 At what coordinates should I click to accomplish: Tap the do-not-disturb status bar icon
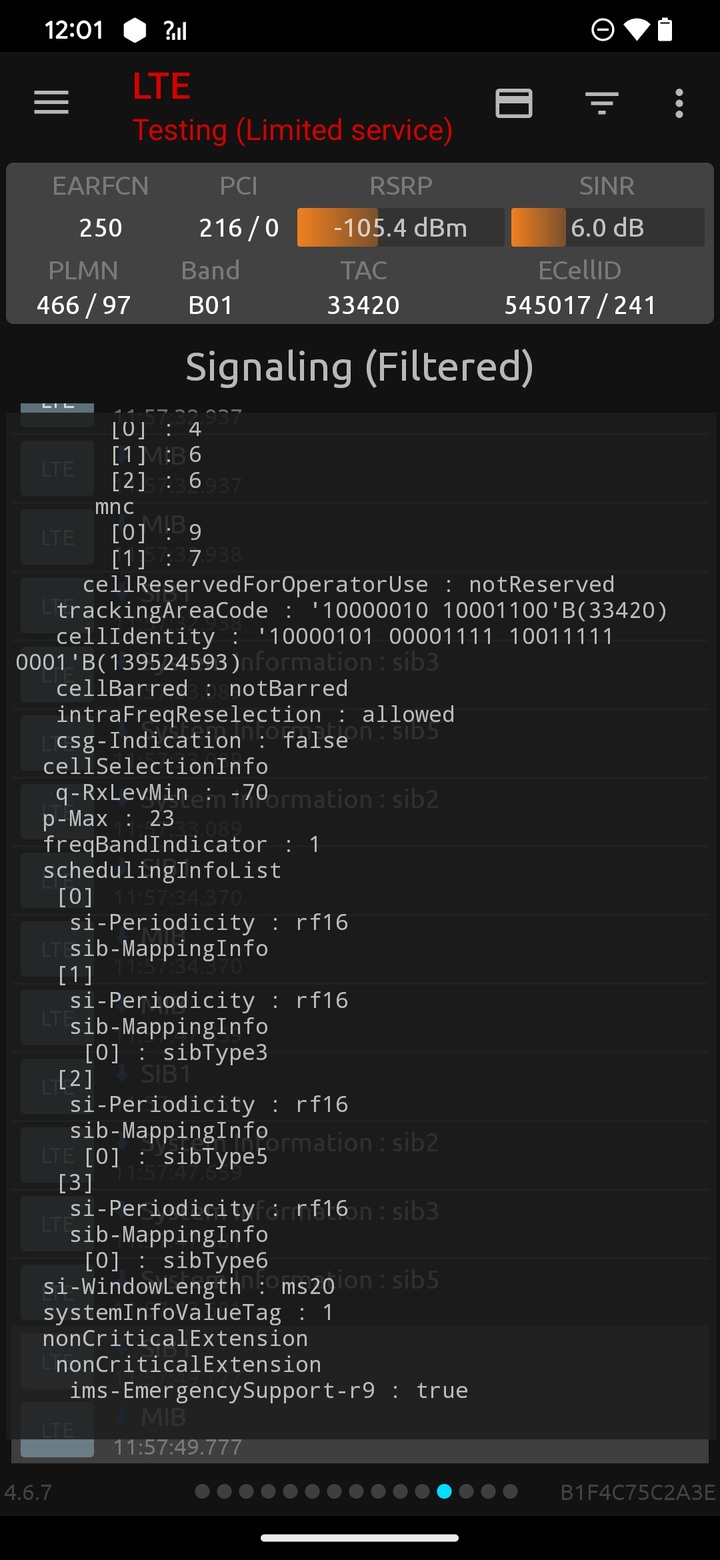click(603, 30)
